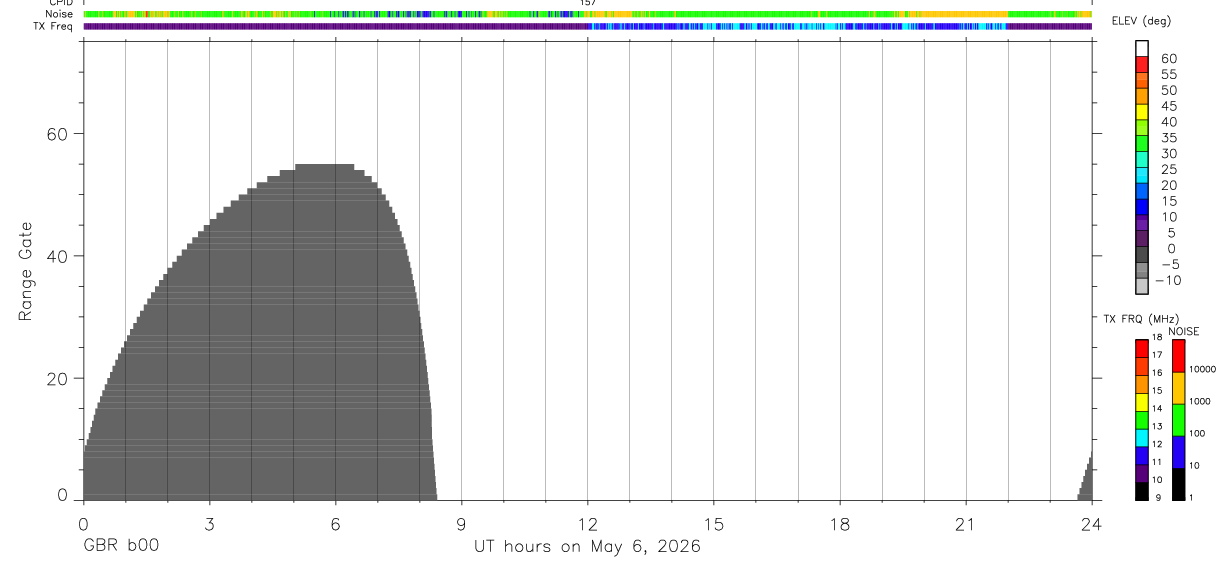The width and height of the screenshot is (1228, 567).
Task: Select the black 1–10 NOISE swatch
Action: click(1179, 484)
